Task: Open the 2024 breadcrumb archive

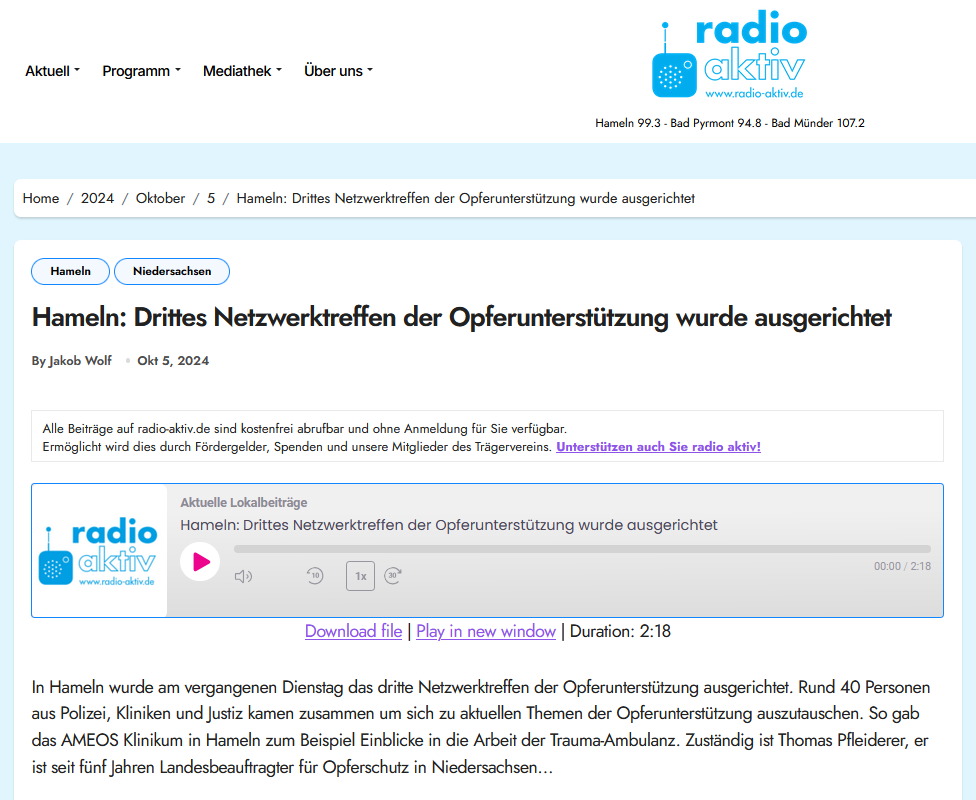Action: point(97,198)
